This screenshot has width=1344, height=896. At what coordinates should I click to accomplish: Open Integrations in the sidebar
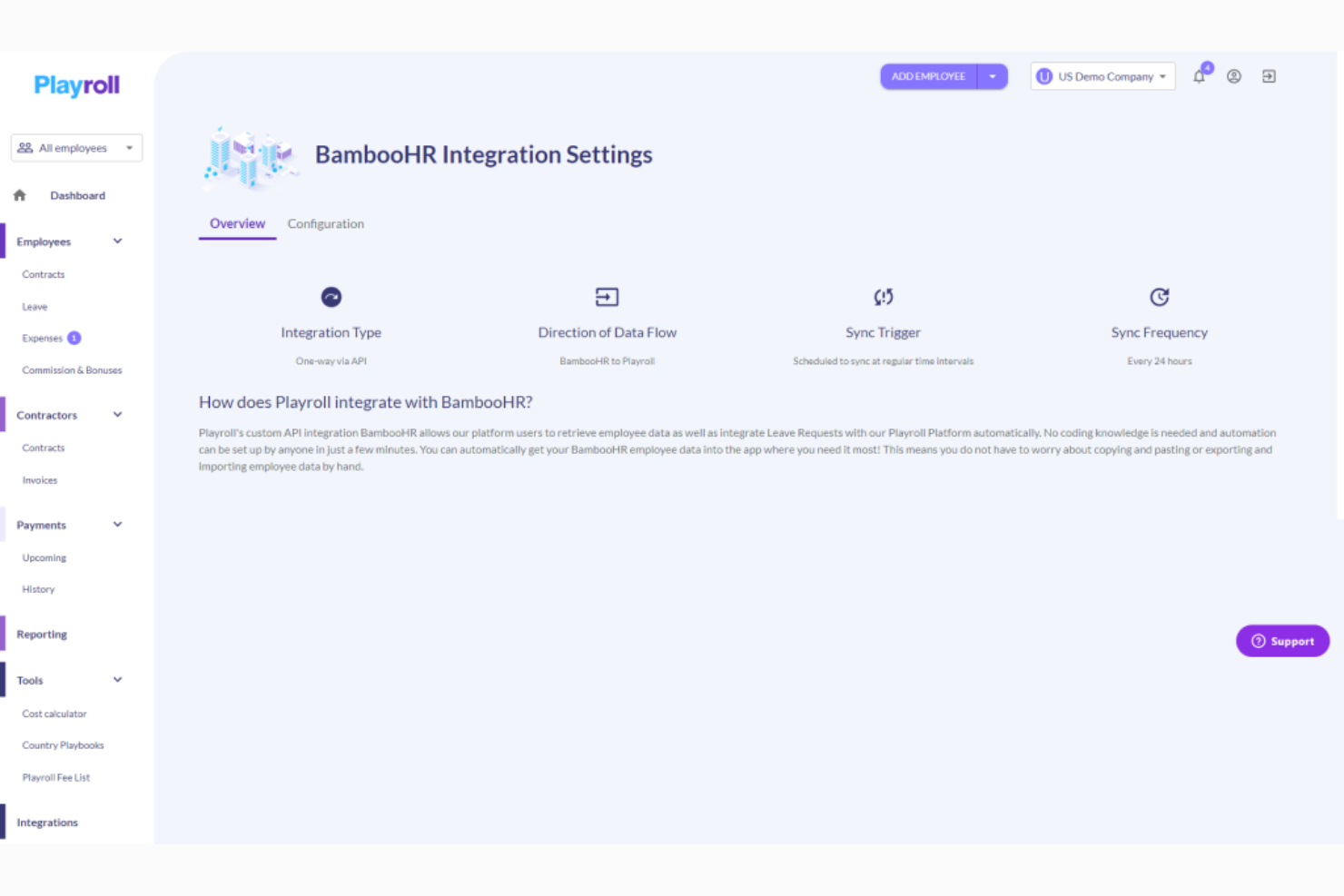coord(47,822)
